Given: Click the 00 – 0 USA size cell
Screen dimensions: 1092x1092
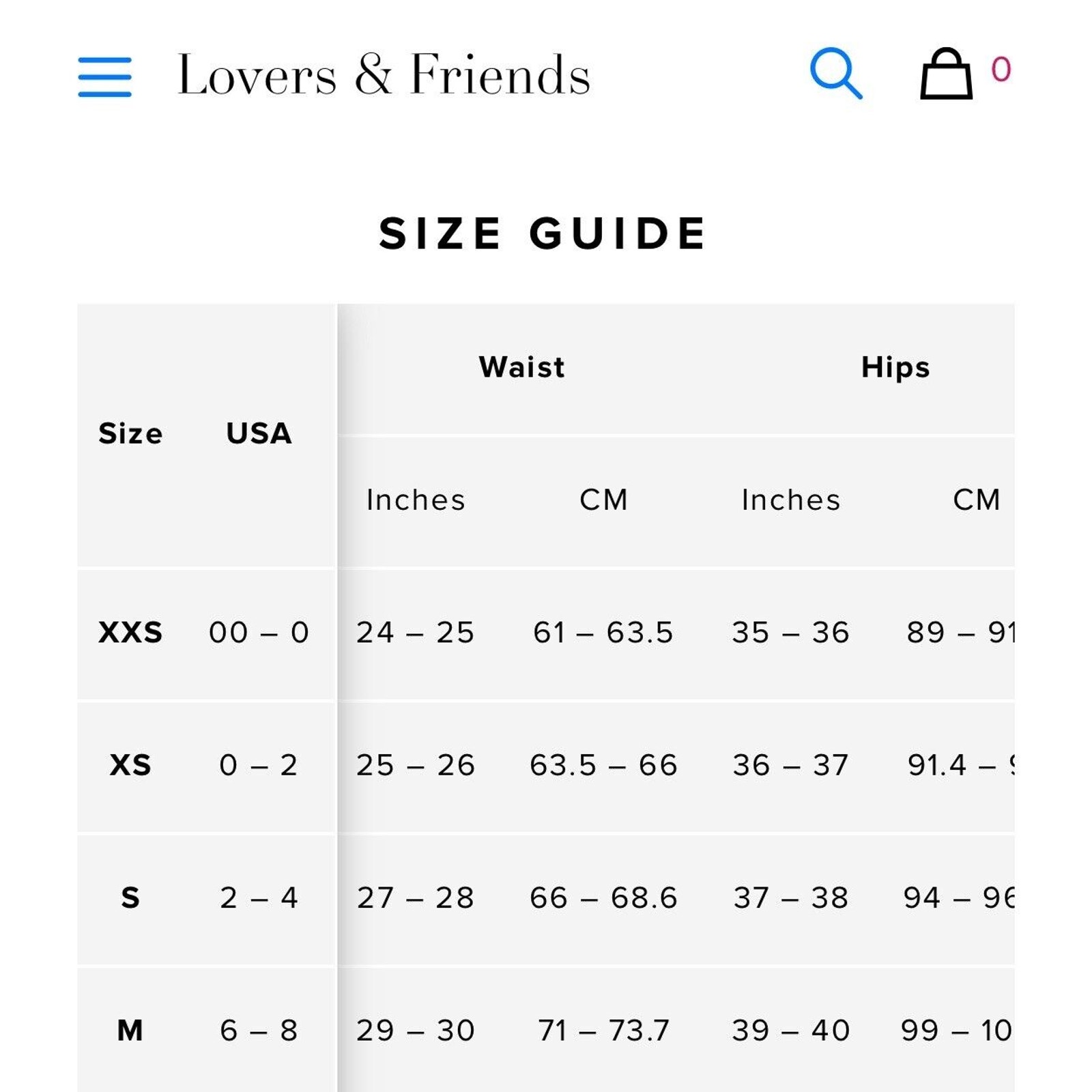Looking at the screenshot, I should [x=259, y=632].
